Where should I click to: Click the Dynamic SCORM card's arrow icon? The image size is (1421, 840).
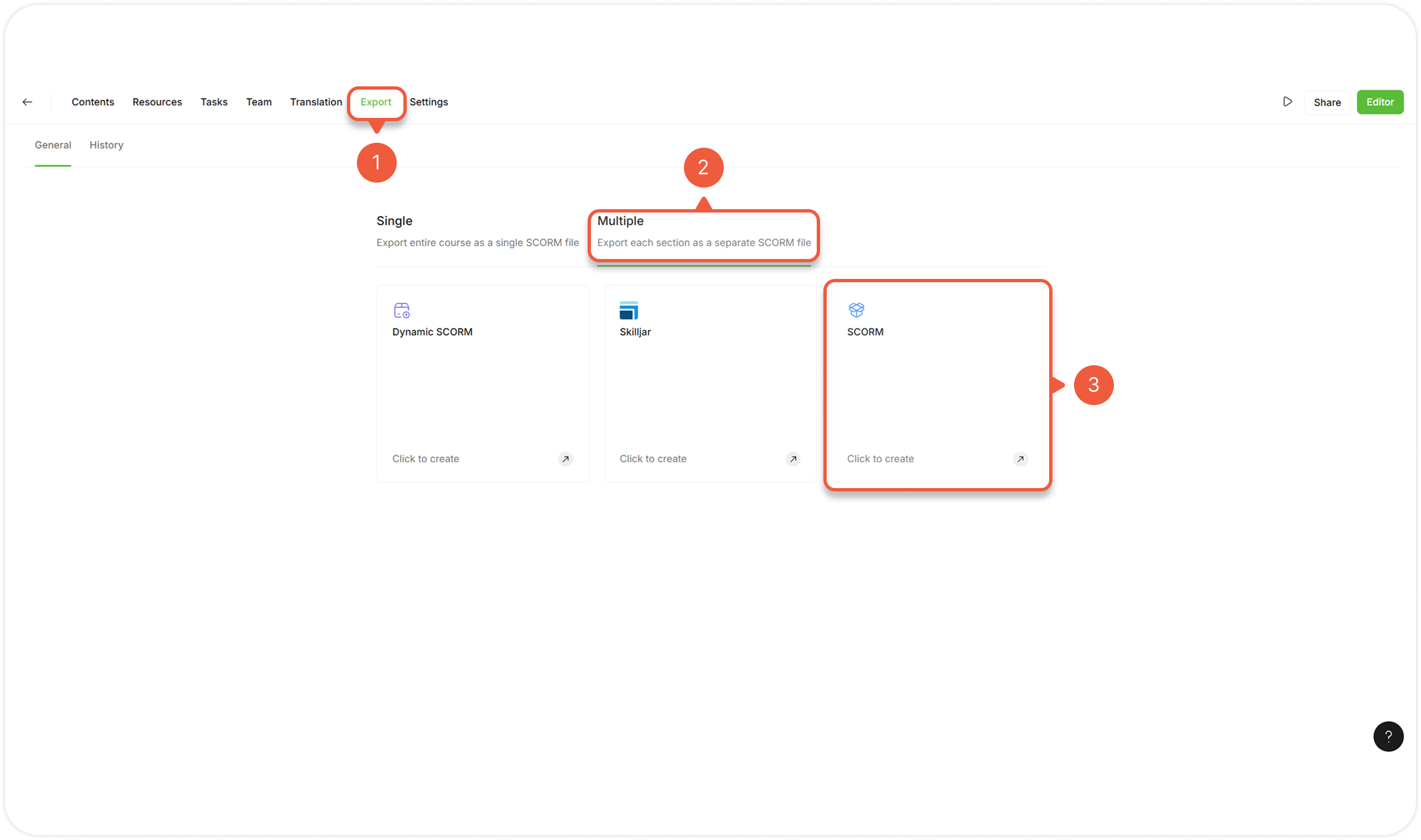pyautogui.click(x=566, y=459)
